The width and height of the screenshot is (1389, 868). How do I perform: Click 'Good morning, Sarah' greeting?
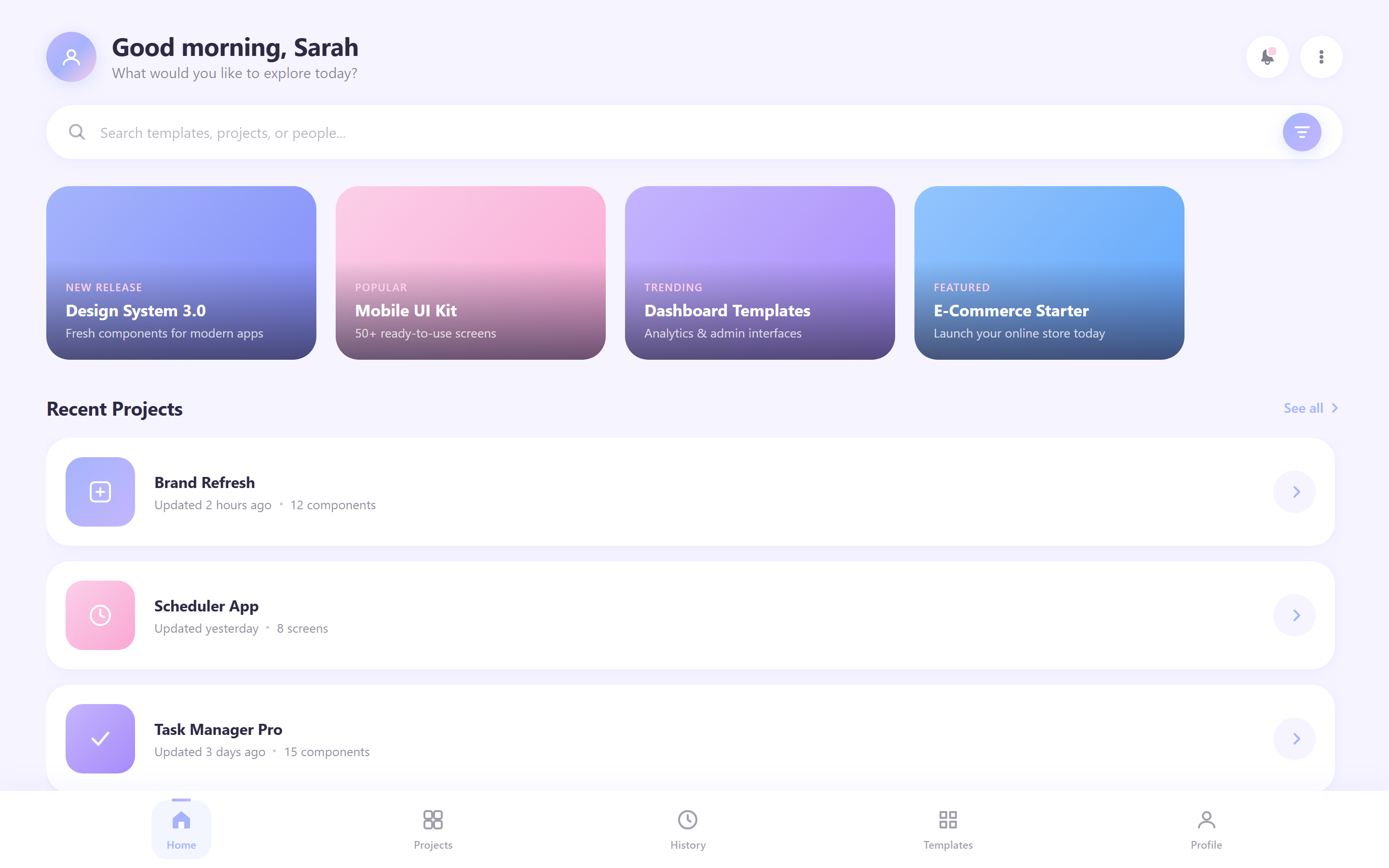point(235,48)
